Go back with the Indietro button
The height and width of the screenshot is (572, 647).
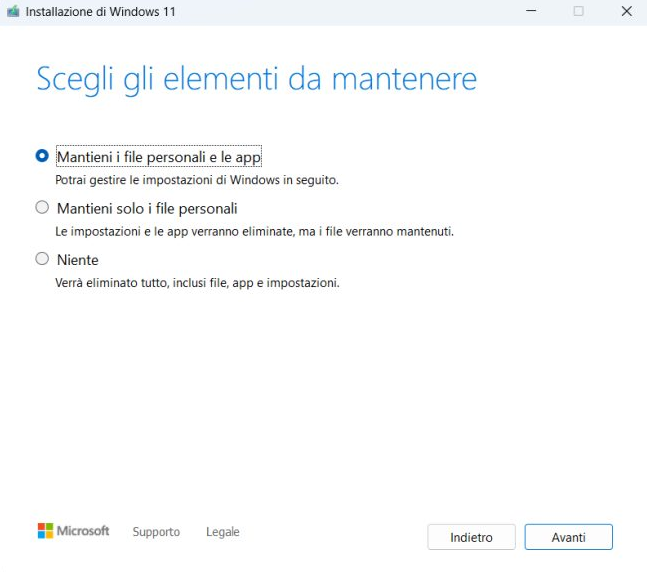pos(471,537)
